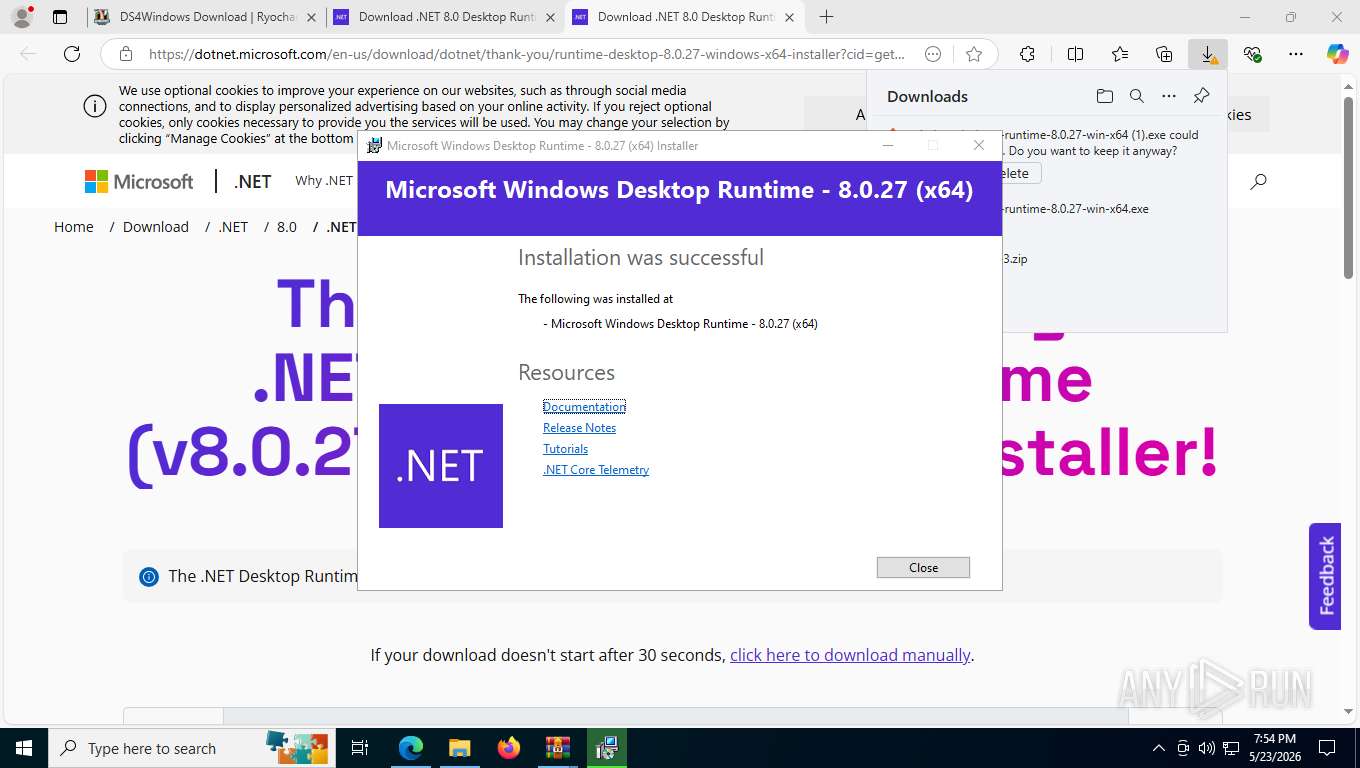Open Browser essentials heart icon
Viewport: 1360px width, 768px height.
(x=1252, y=54)
